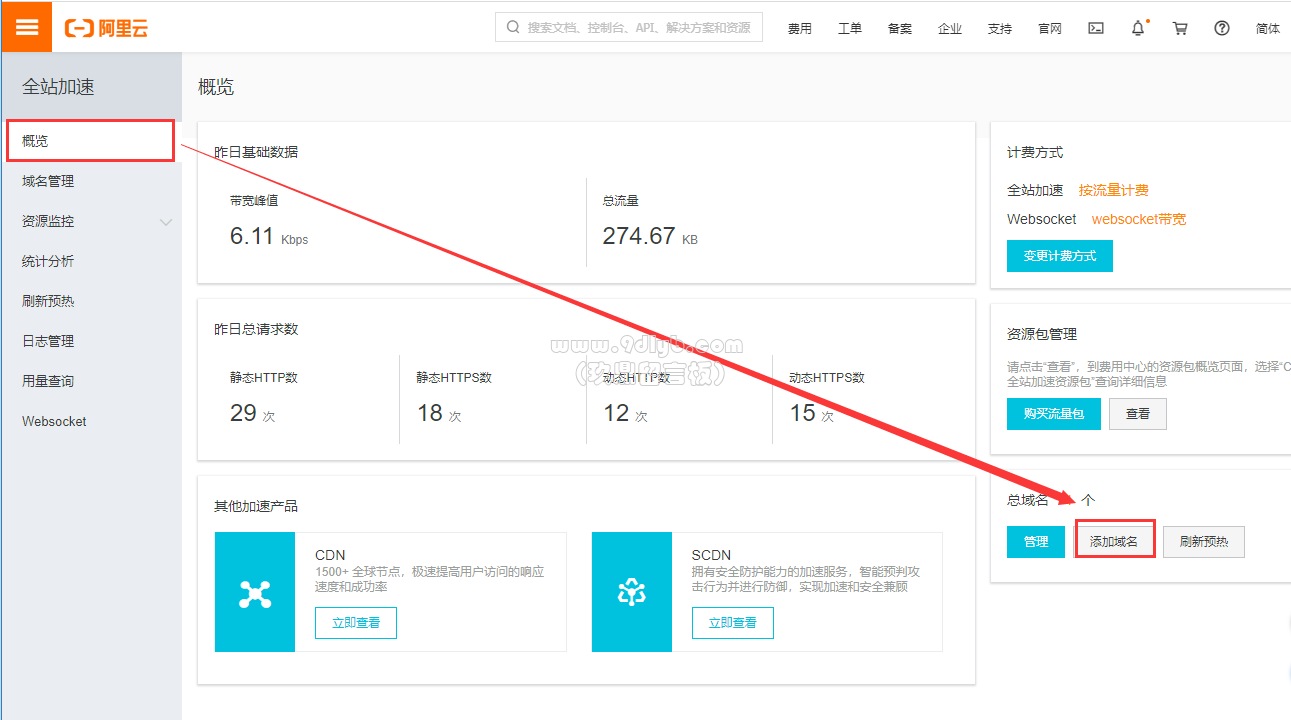Click the search documentation input field
1291x720 pixels.
[638, 28]
